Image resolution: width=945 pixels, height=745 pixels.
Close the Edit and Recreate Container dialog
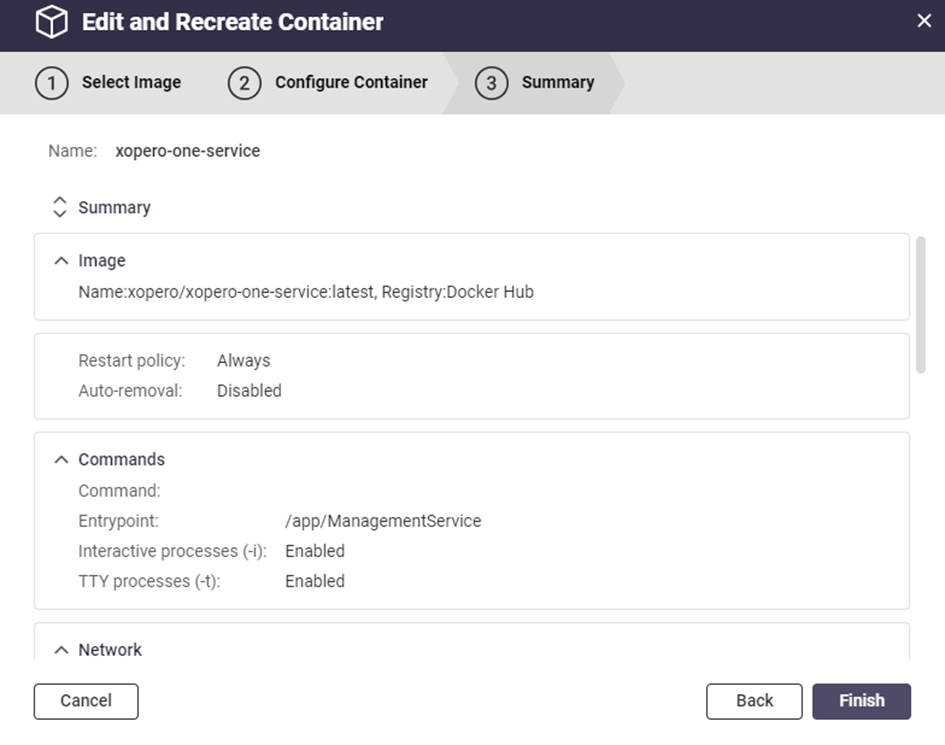[924, 21]
